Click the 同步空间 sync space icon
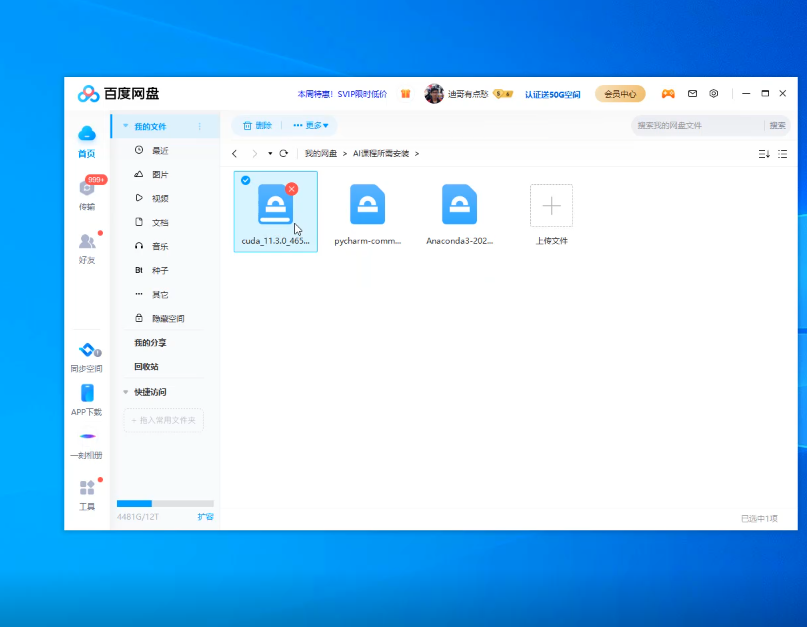 [87, 352]
